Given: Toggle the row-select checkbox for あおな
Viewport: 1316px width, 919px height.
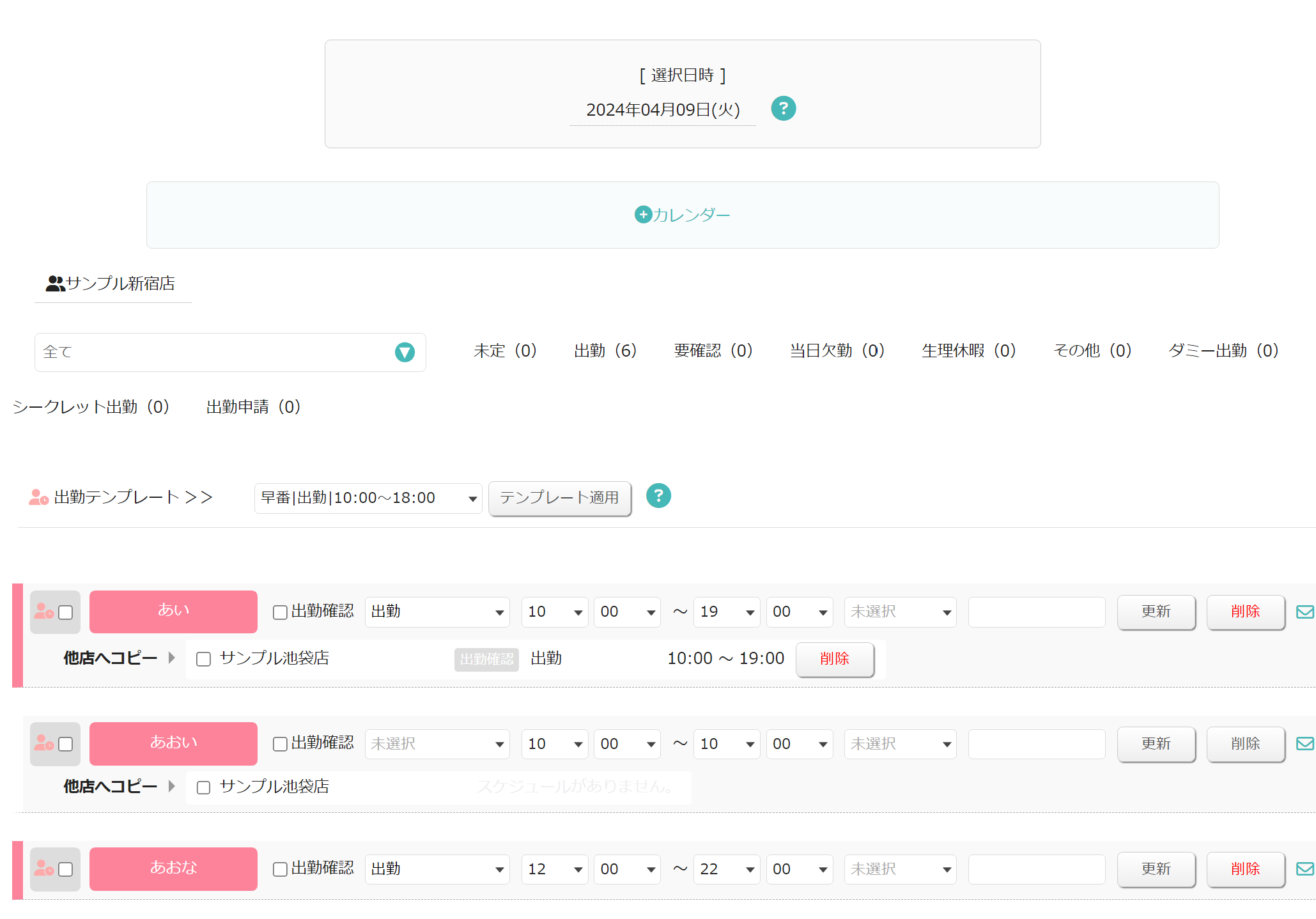Looking at the screenshot, I should 65,870.
